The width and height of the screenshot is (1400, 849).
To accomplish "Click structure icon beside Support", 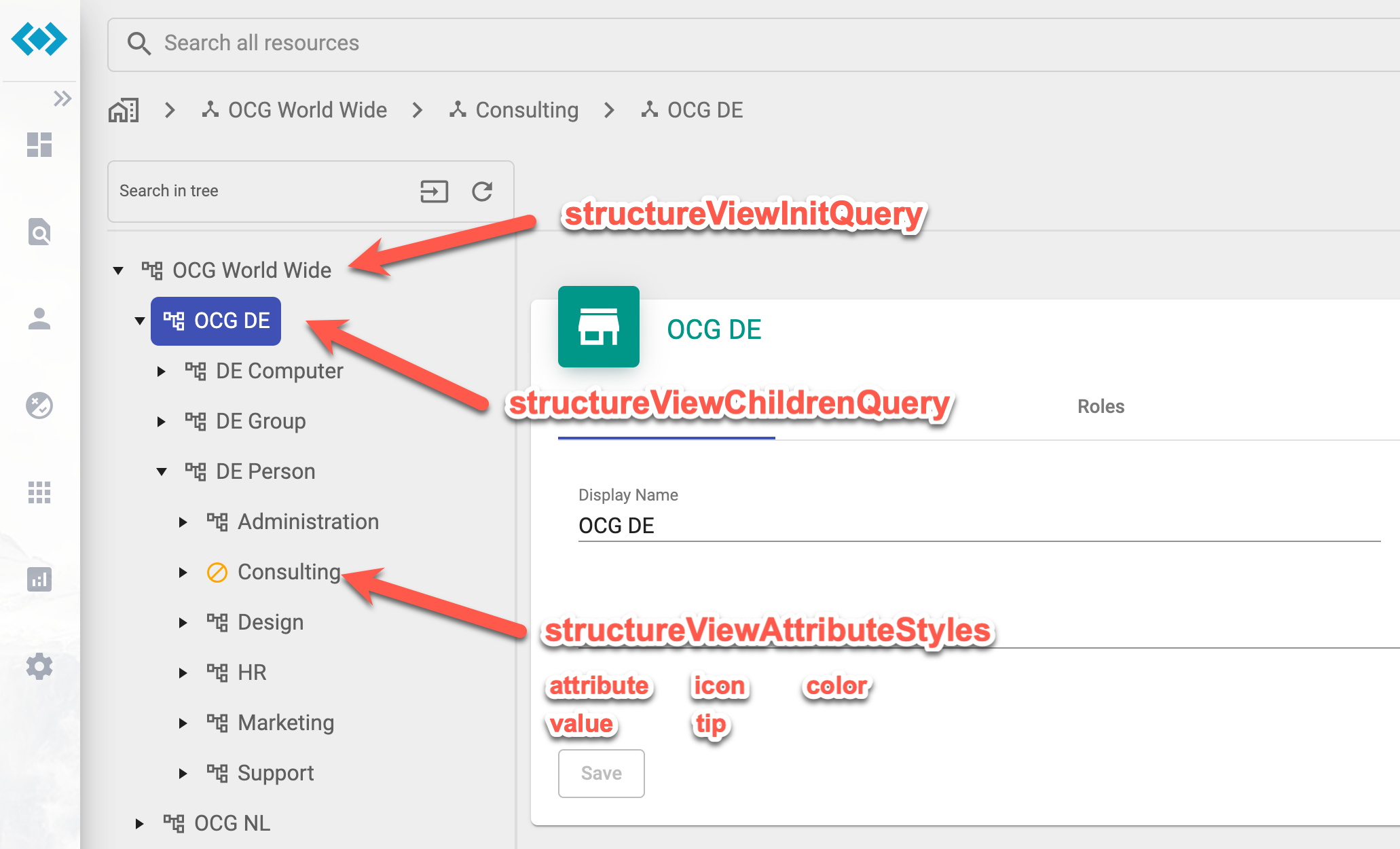I will coord(217,774).
